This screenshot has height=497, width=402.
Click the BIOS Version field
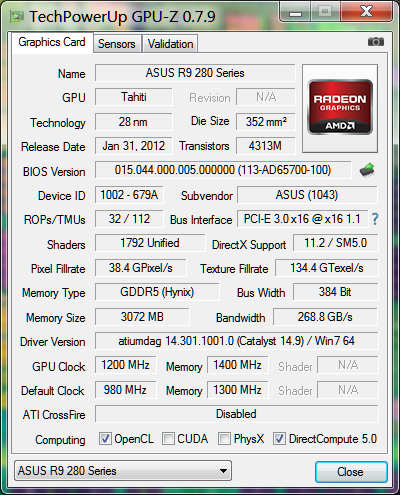(x=223, y=170)
